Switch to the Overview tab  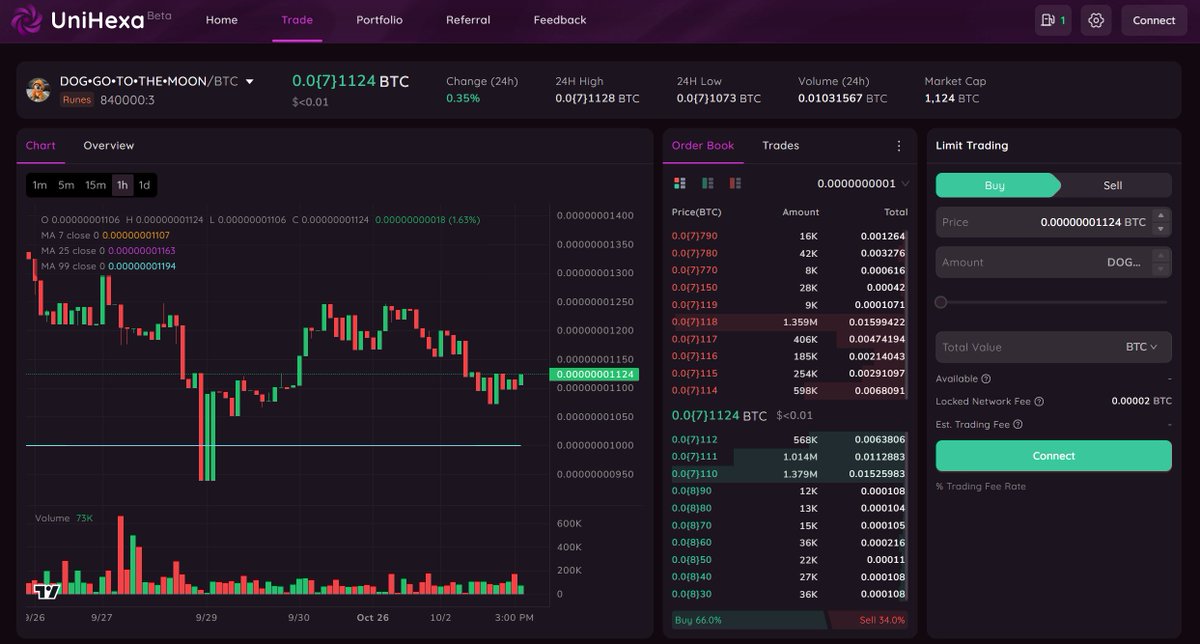tap(109, 146)
